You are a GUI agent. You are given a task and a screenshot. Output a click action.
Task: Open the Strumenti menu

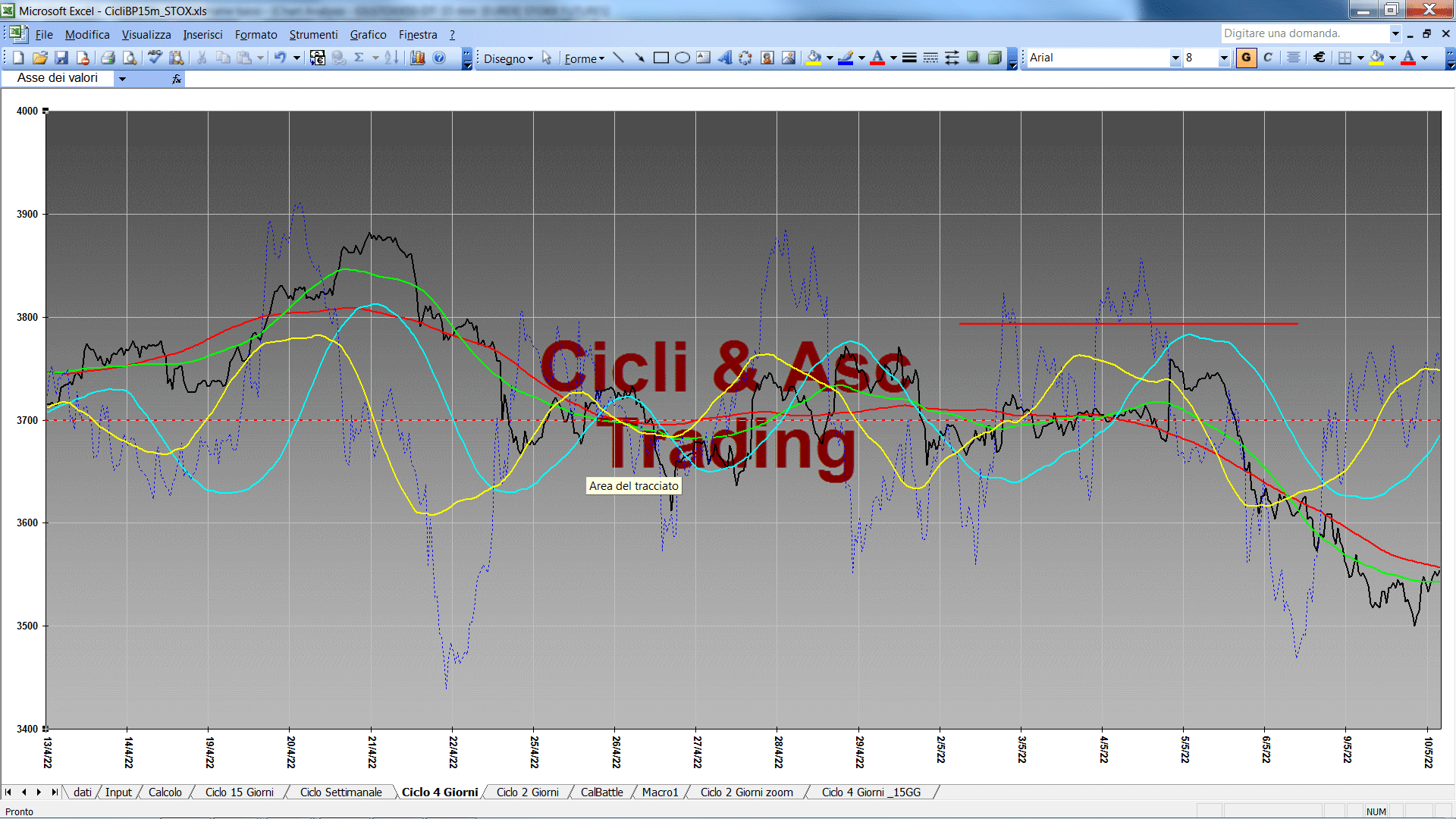coord(313,35)
